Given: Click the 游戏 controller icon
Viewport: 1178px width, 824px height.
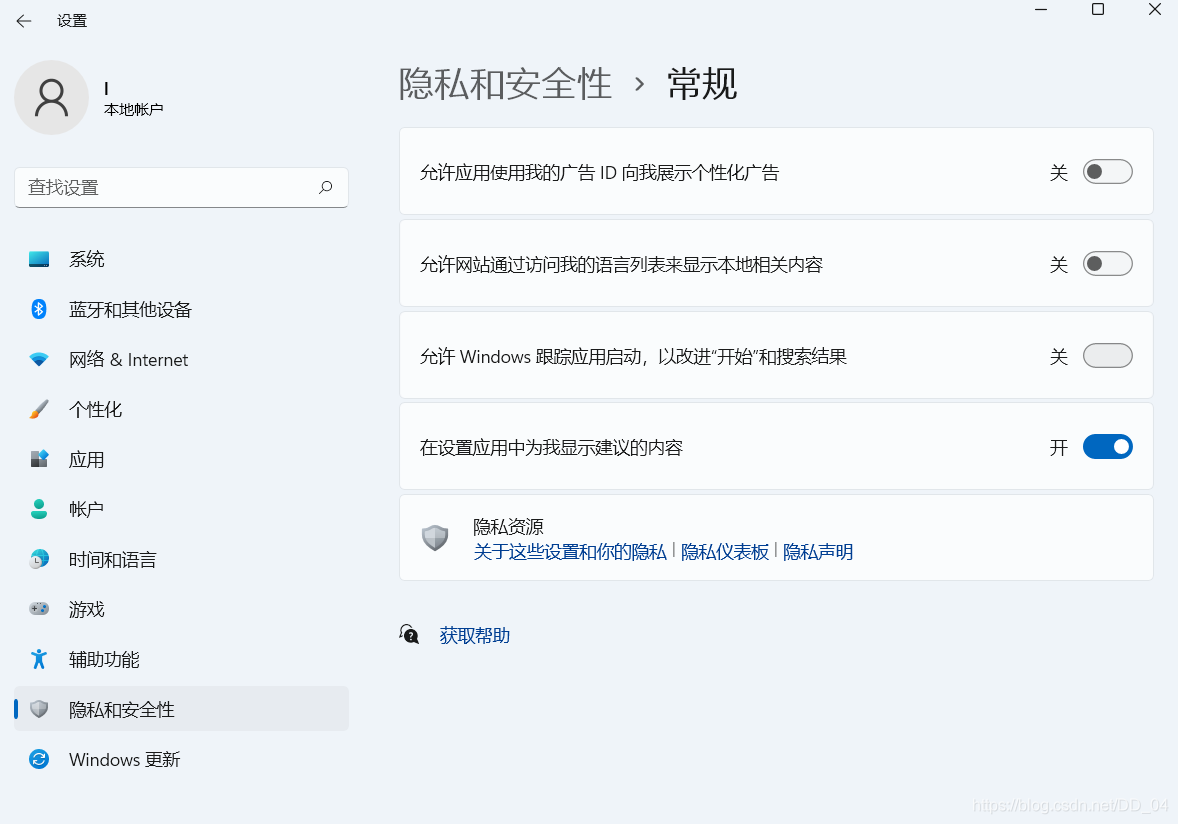Looking at the screenshot, I should (39, 609).
